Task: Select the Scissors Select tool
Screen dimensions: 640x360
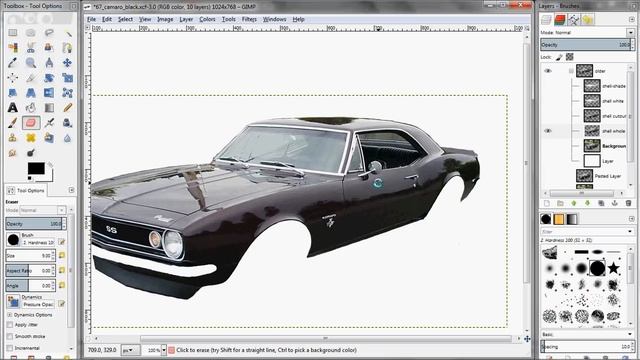Action: 31,48
